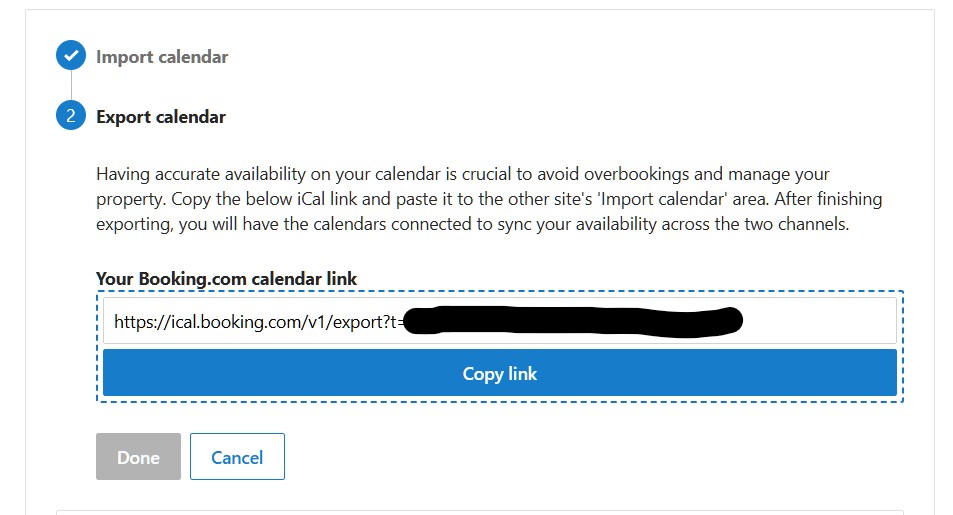Click inside the Booking.com calendar link field
953x515 pixels.
click(499, 321)
